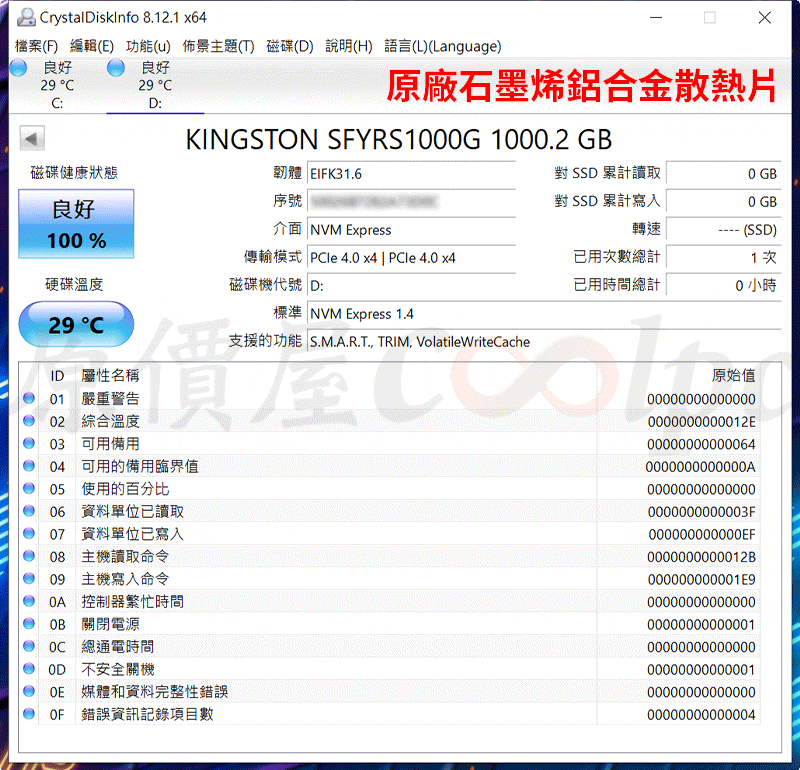Click status dot for 05 使用的百分比

point(29,488)
